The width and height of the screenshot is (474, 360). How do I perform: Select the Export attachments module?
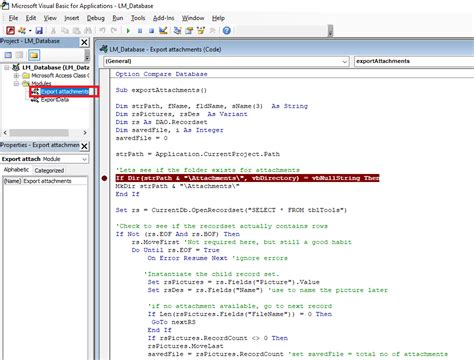tap(65, 92)
